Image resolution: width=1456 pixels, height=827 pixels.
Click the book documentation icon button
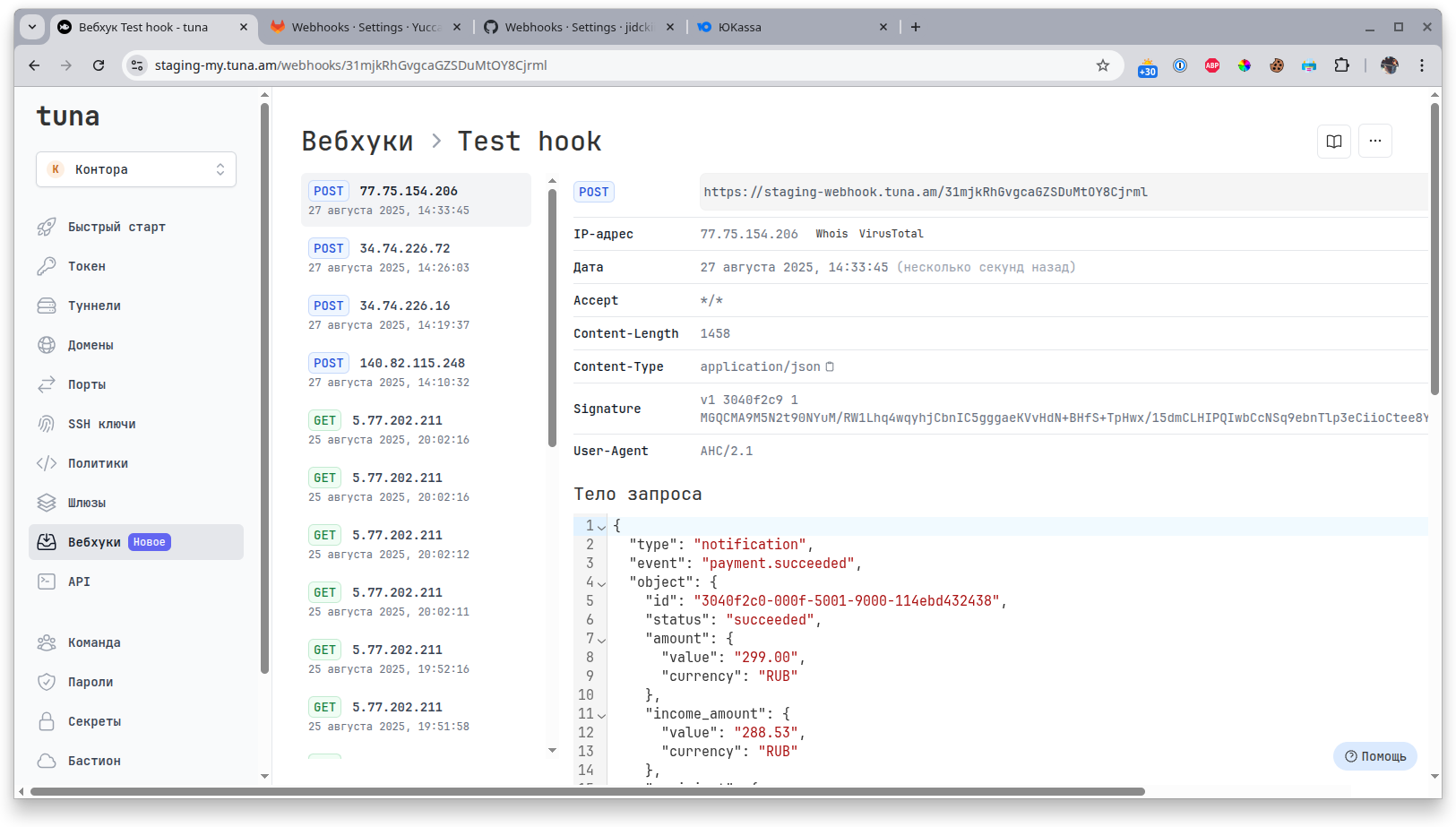(x=1334, y=141)
